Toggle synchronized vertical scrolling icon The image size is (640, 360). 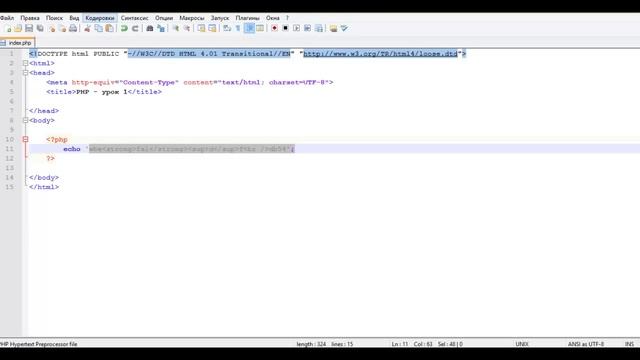click(x=201, y=28)
